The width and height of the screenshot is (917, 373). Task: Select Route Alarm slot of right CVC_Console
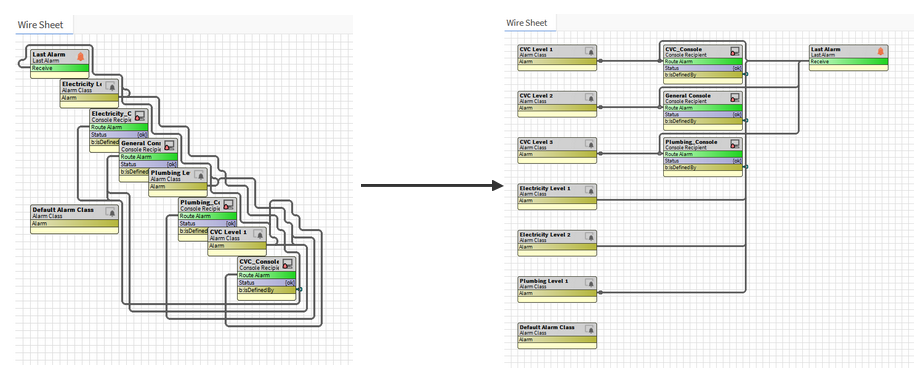703,61
